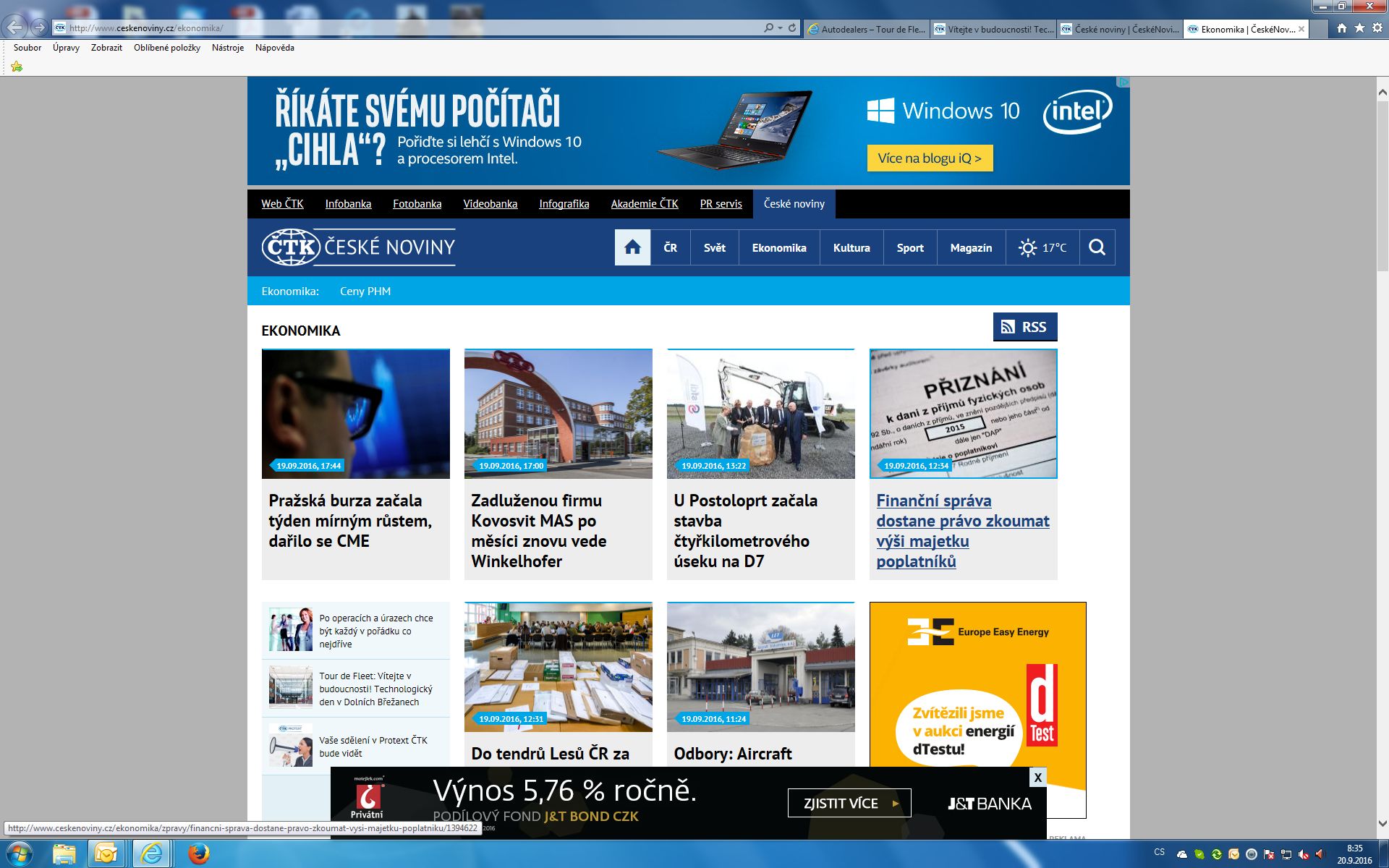Open the site search magnifier icon

click(1097, 247)
